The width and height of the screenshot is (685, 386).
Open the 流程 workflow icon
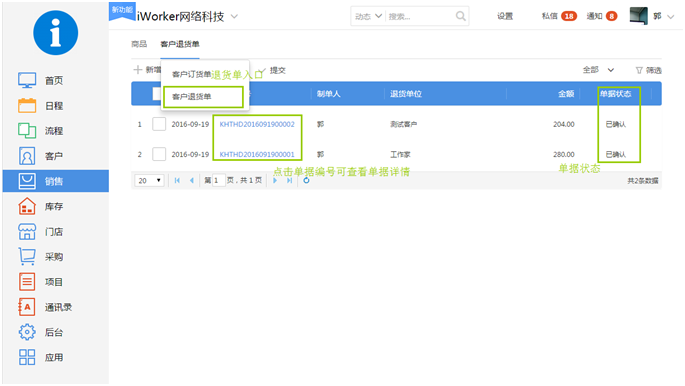pyautogui.click(x=27, y=131)
